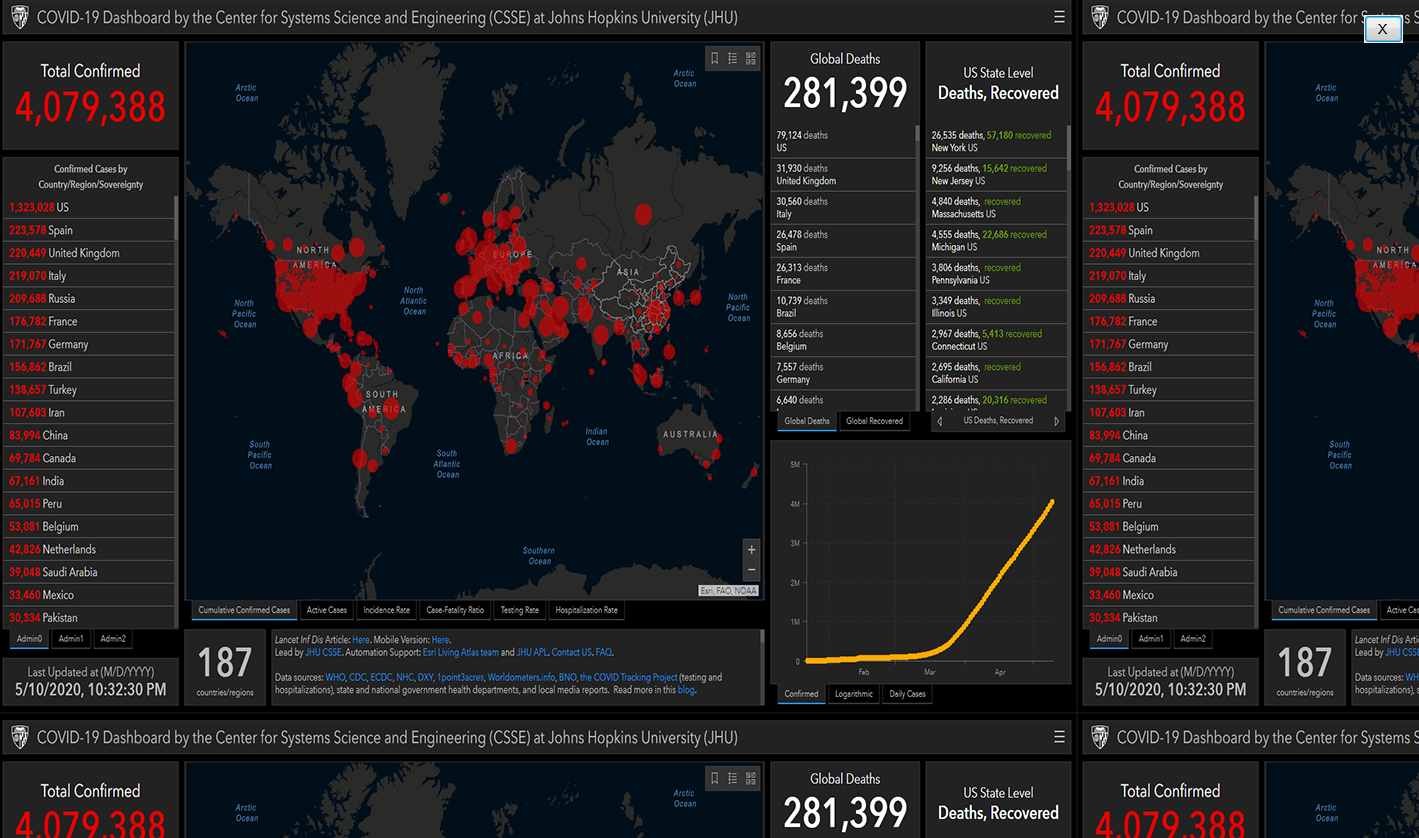Click Esri, FAO, NOAA map attribution
Image resolution: width=1419 pixels, height=838 pixels.
click(x=728, y=591)
